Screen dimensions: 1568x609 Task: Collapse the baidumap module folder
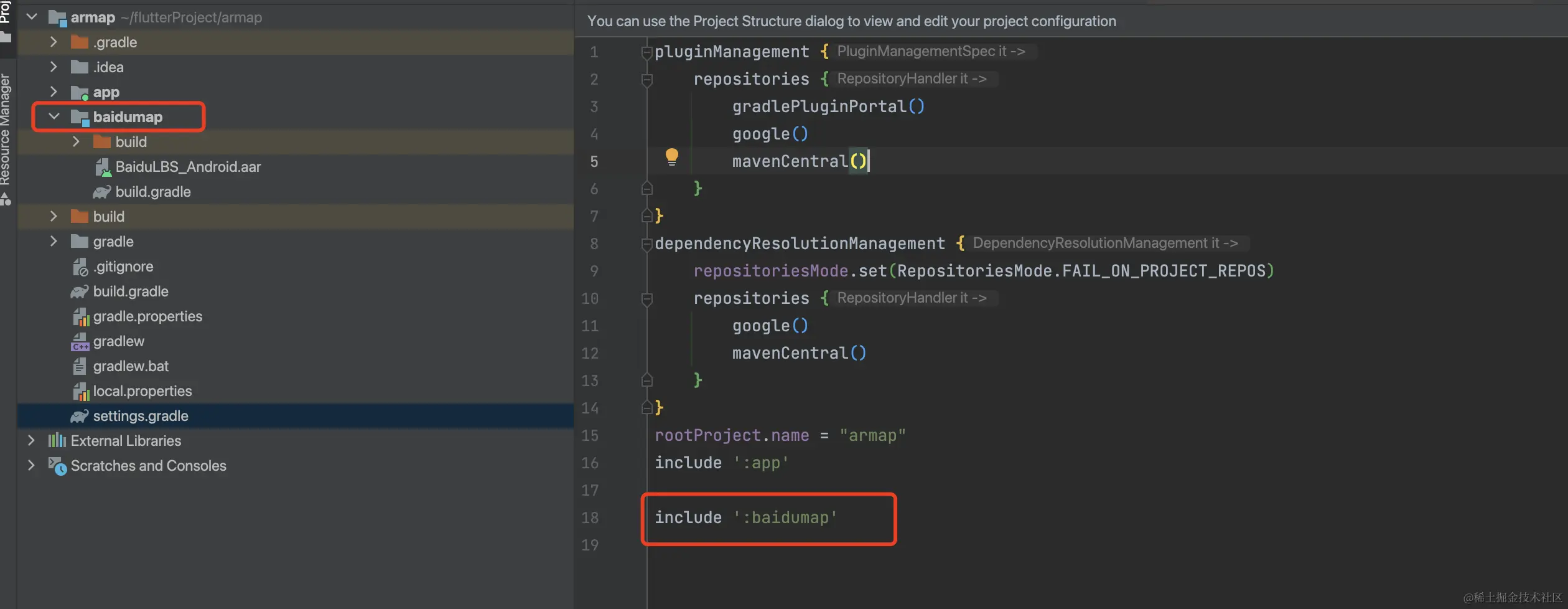(x=54, y=116)
